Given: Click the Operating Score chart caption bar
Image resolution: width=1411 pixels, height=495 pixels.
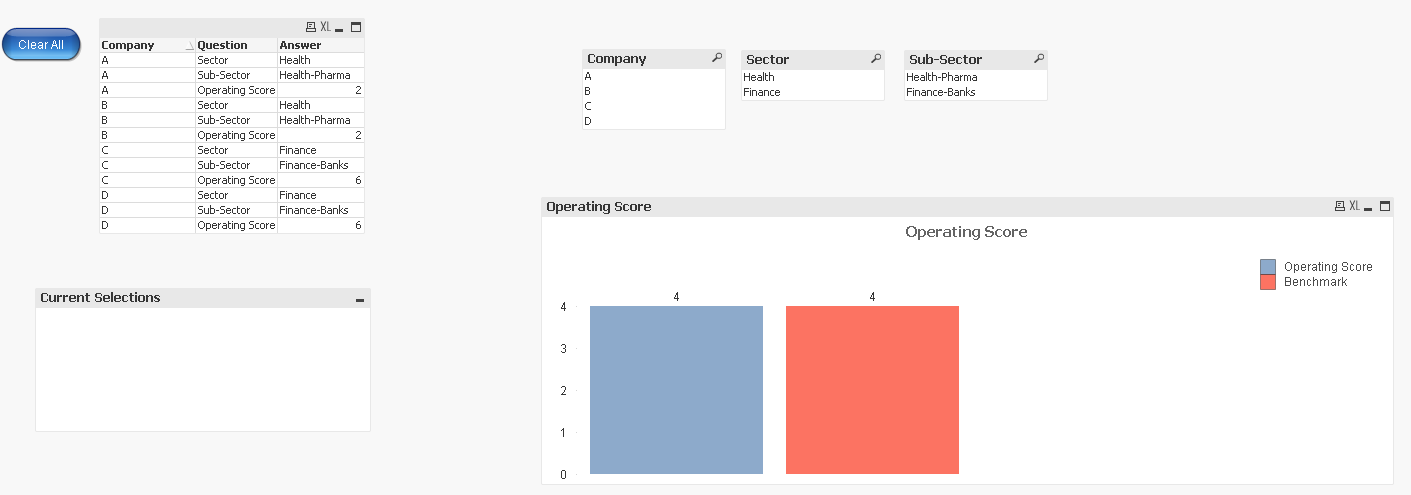Looking at the screenshot, I should tap(900, 206).
